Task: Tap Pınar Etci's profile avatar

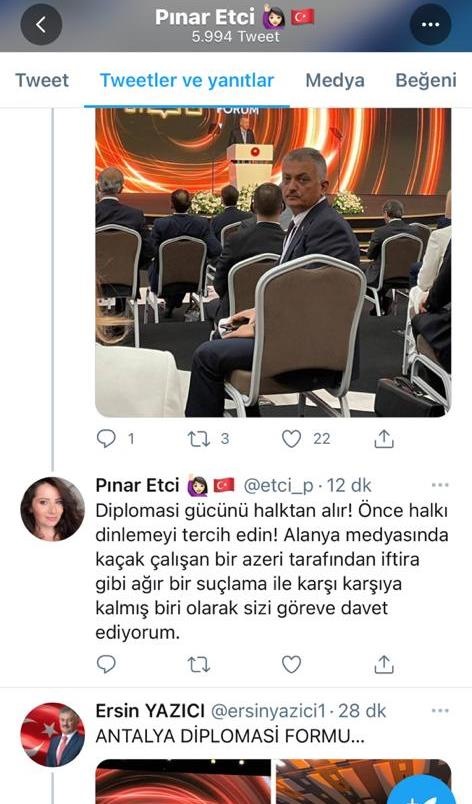Action: (52, 509)
